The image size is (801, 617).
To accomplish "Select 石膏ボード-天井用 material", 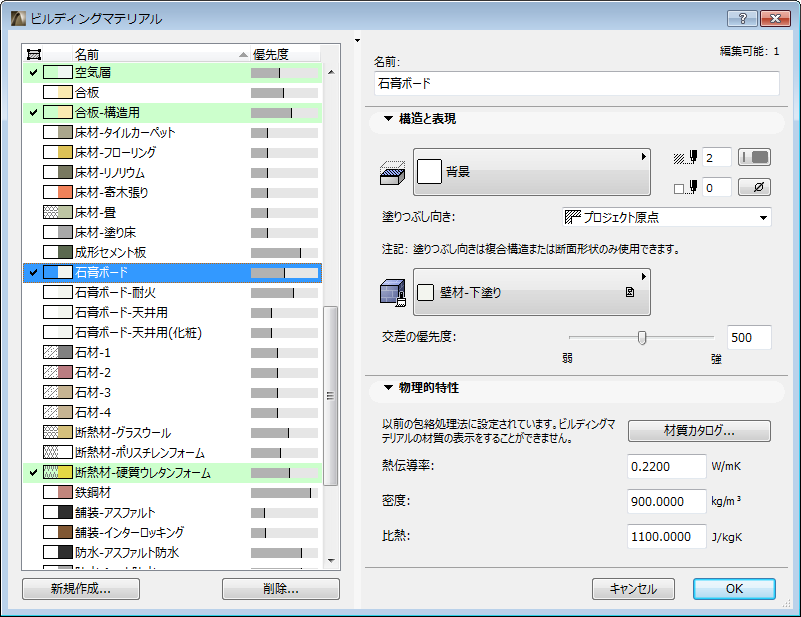I will coord(173,313).
